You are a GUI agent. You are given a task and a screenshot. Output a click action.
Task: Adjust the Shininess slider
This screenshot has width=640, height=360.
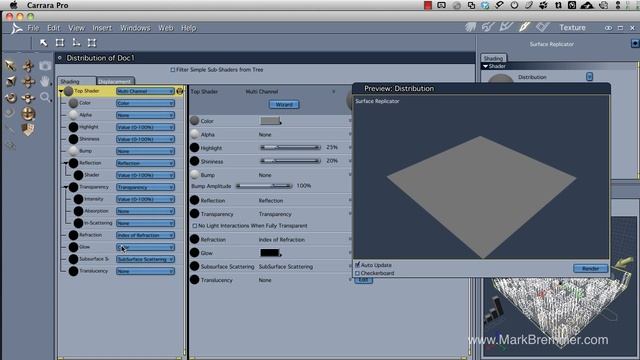[x=290, y=161]
